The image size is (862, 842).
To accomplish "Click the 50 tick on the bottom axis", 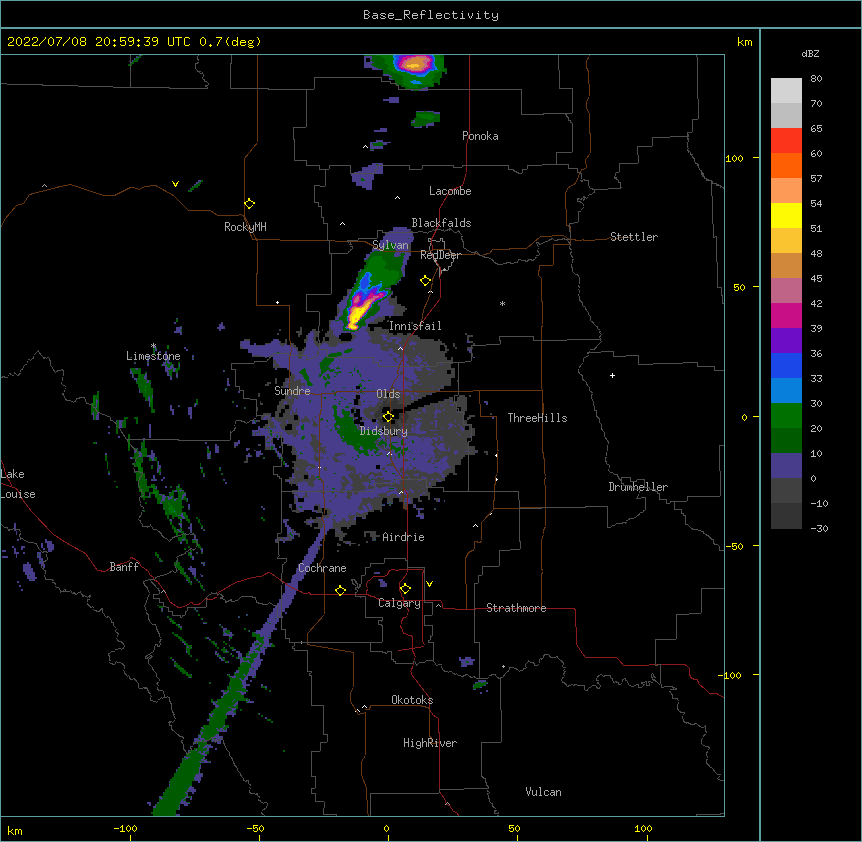I will 515,829.
